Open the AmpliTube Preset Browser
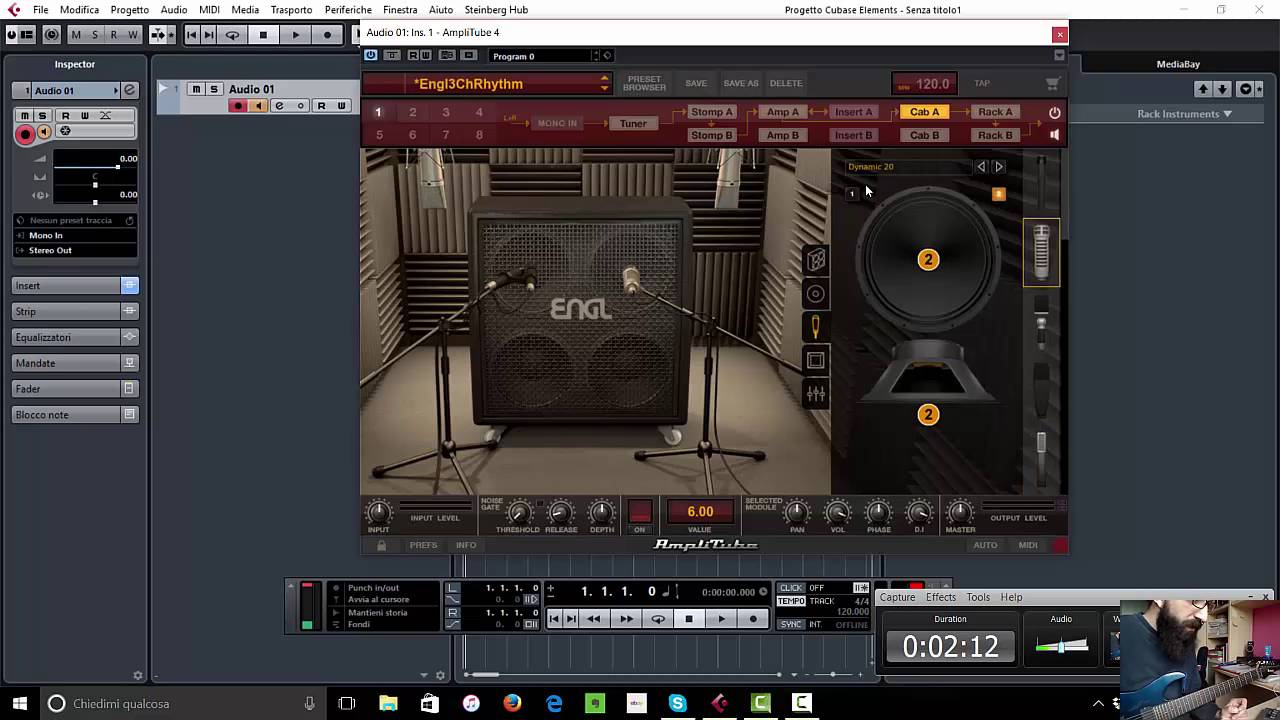This screenshot has width=1280, height=720. click(644, 83)
